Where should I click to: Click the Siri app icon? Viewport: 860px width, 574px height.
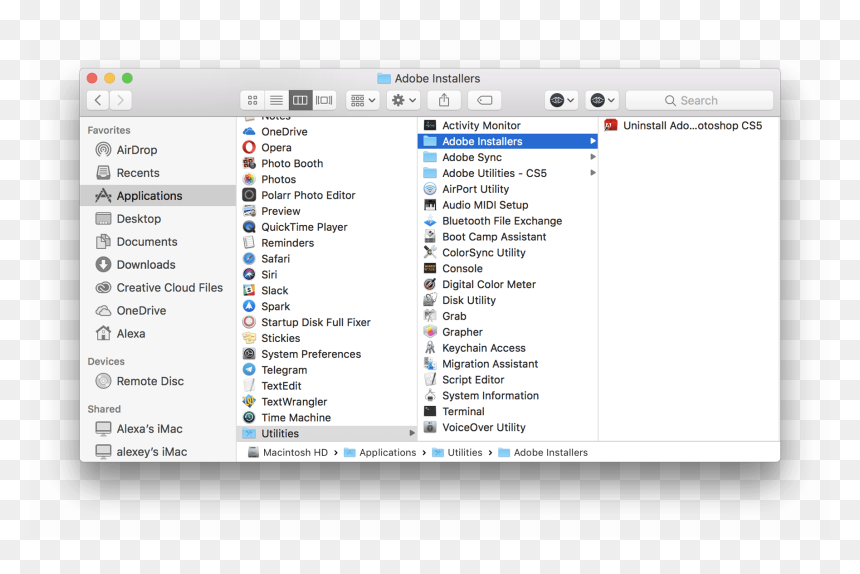(x=249, y=275)
